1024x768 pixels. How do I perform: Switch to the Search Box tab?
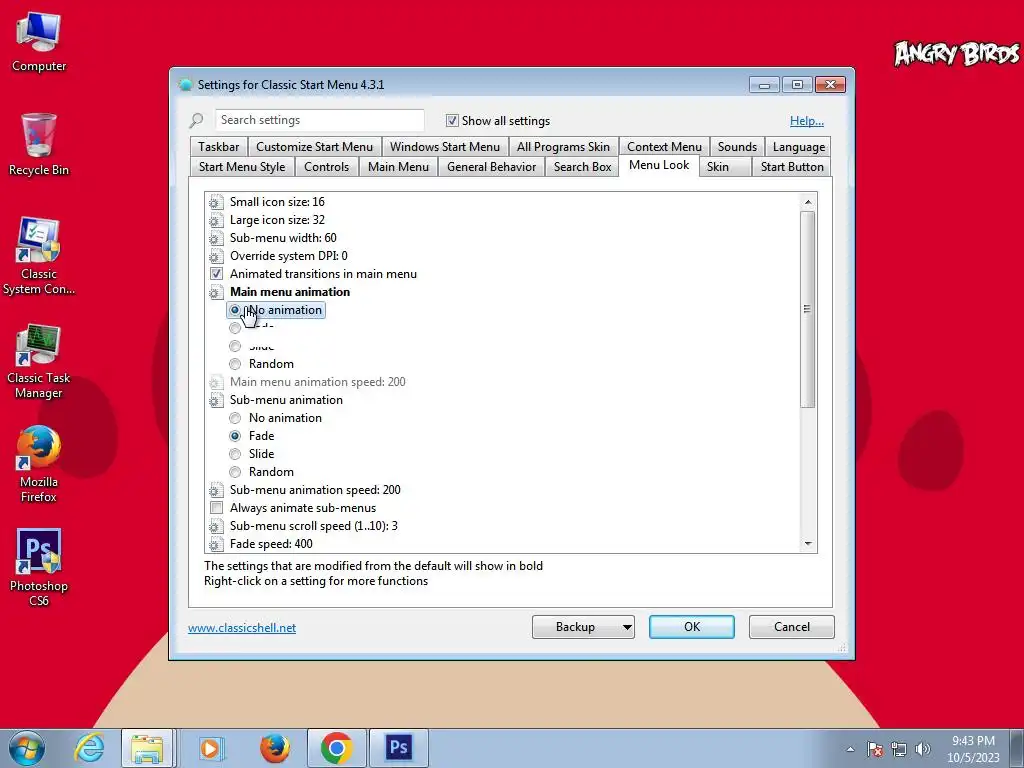(583, 167)
